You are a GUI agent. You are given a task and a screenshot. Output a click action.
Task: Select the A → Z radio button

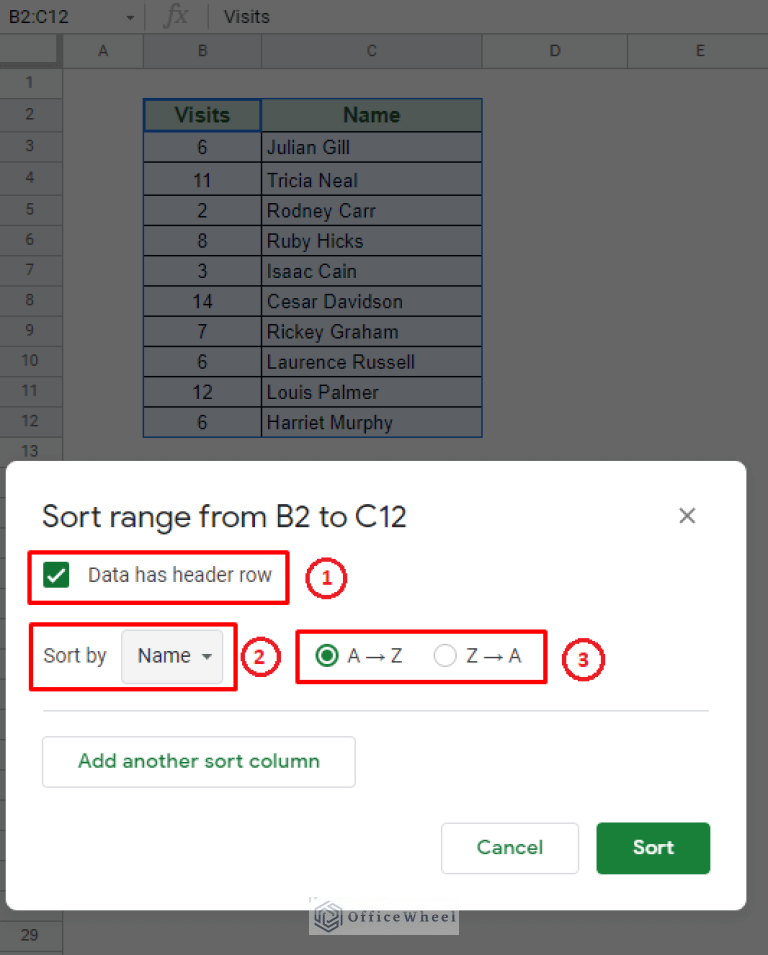pyautogui.click(x=327, y=657)
